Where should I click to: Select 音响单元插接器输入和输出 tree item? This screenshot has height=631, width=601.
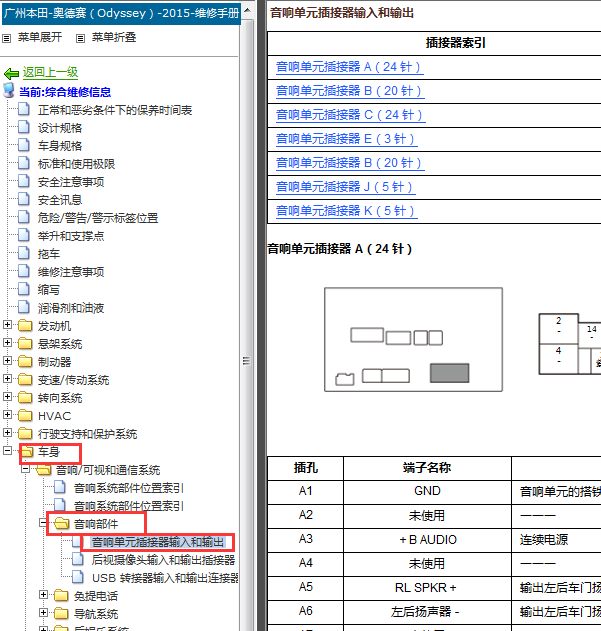tap(158, 542)
